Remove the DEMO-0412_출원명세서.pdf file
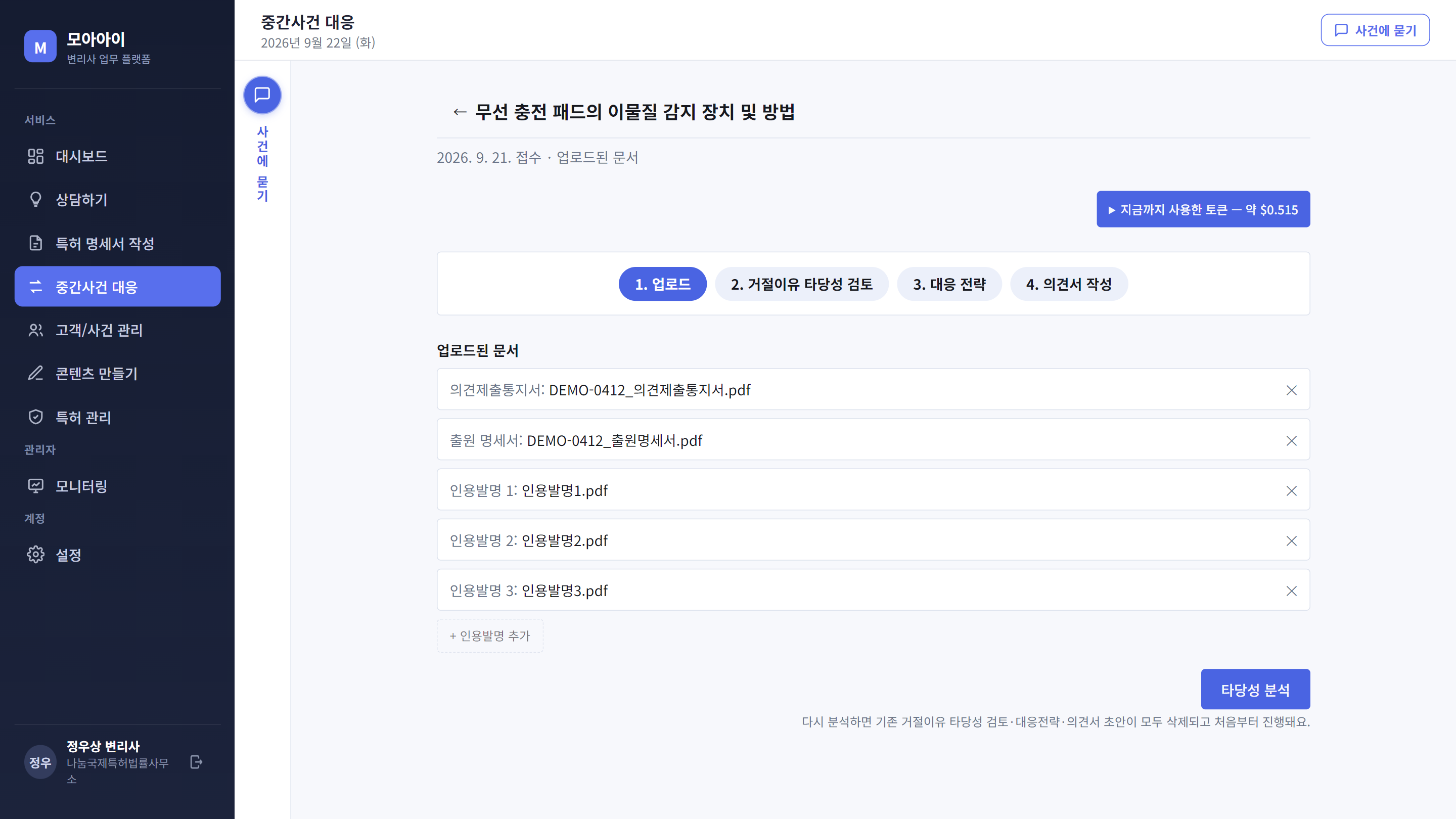This screenshot has height=819, width=1456. pos(1291,440)
